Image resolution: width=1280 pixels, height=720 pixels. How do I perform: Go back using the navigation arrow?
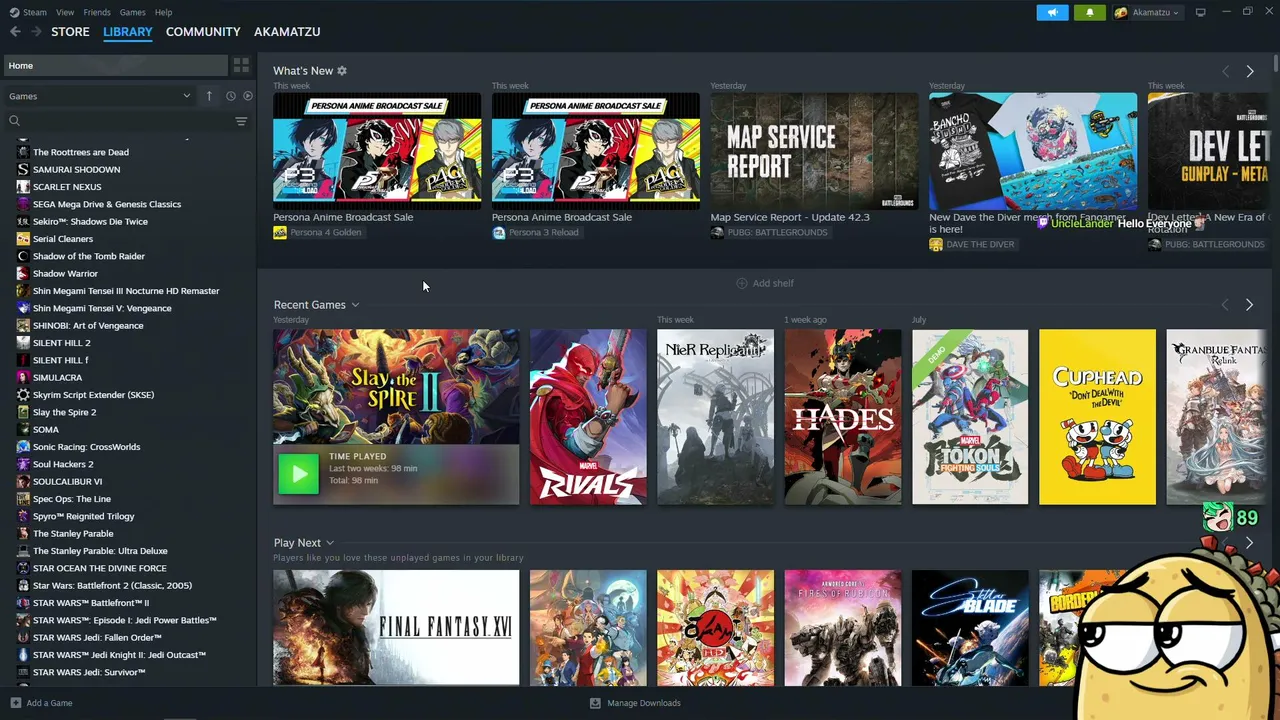[x=15, y=32]
